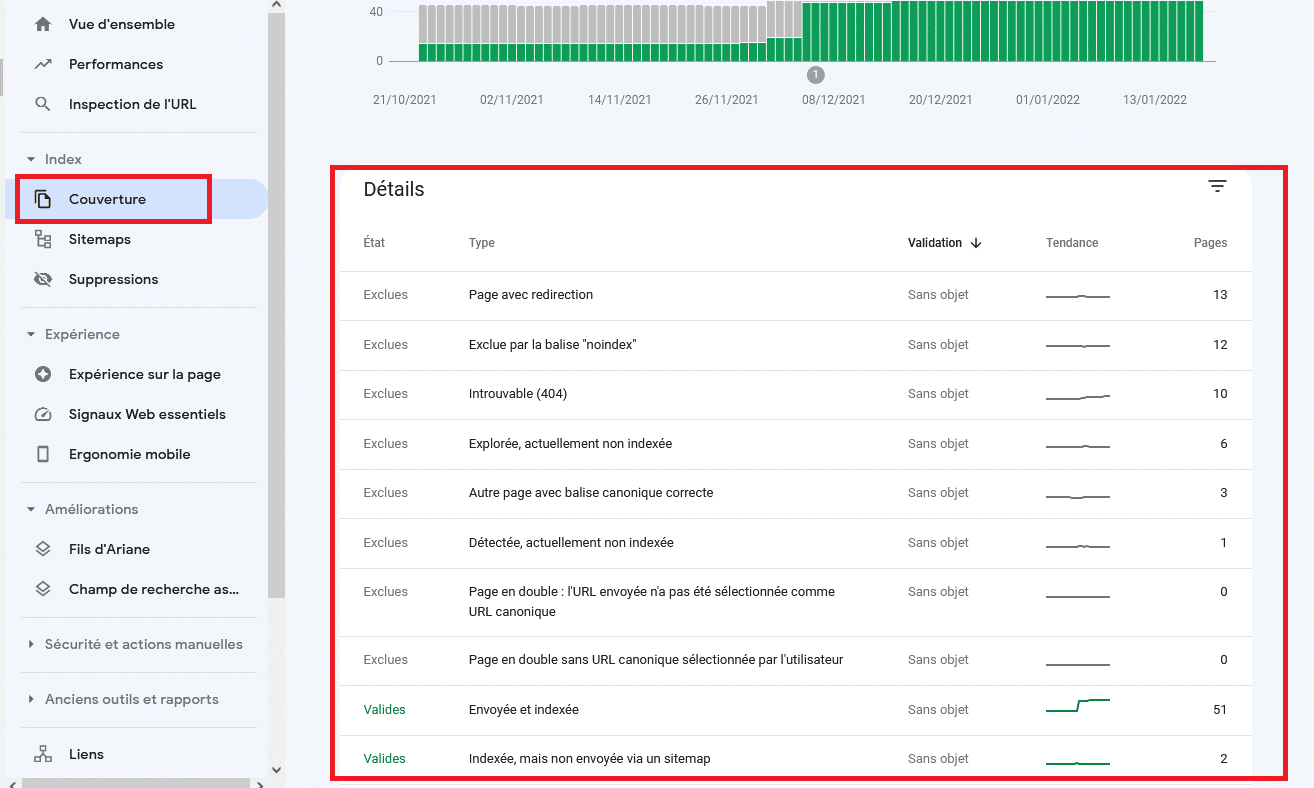Collapse the Expérience section arrow
This screenshot has height=788, width=1314.
point(31,334)
